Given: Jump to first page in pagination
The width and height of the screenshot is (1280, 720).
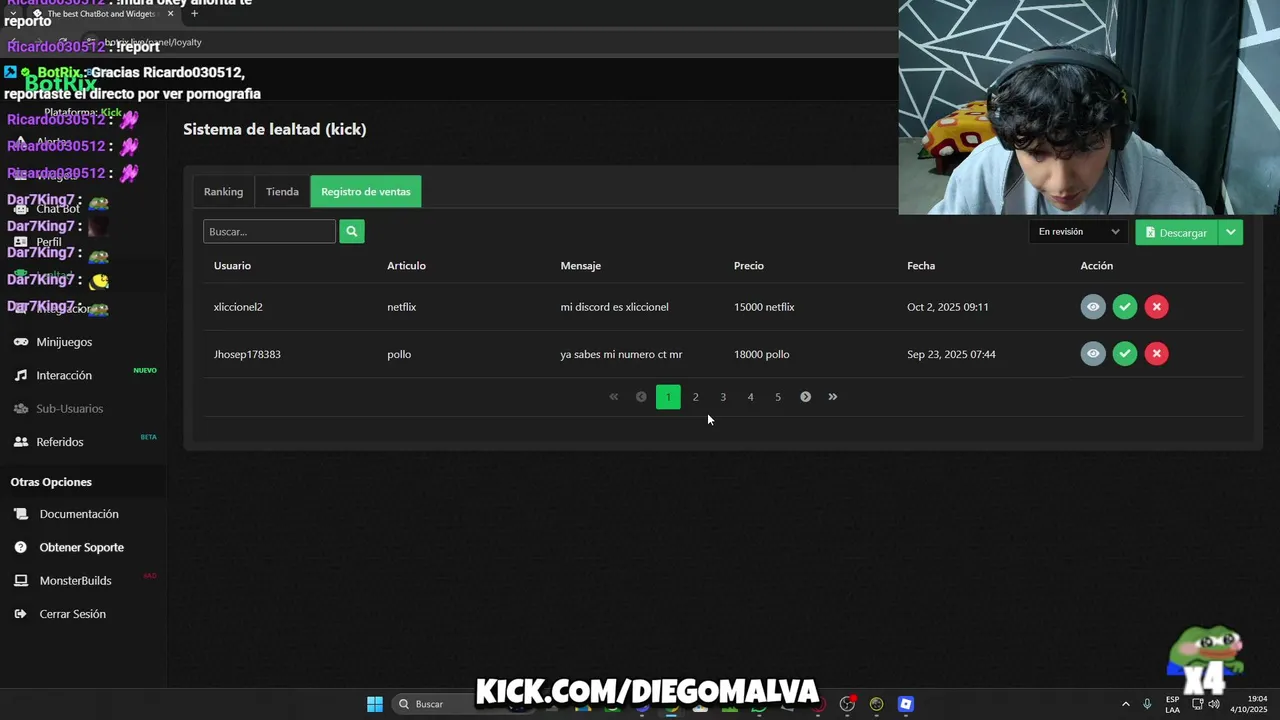Looking at the screenshot, I should [614, 397].
